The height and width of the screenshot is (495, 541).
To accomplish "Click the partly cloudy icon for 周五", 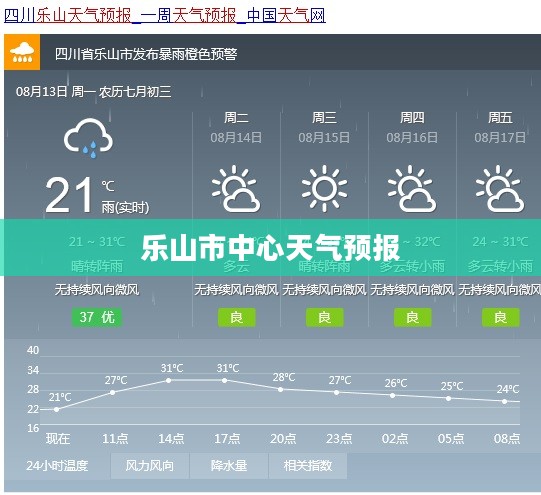I will click(500, 188).
